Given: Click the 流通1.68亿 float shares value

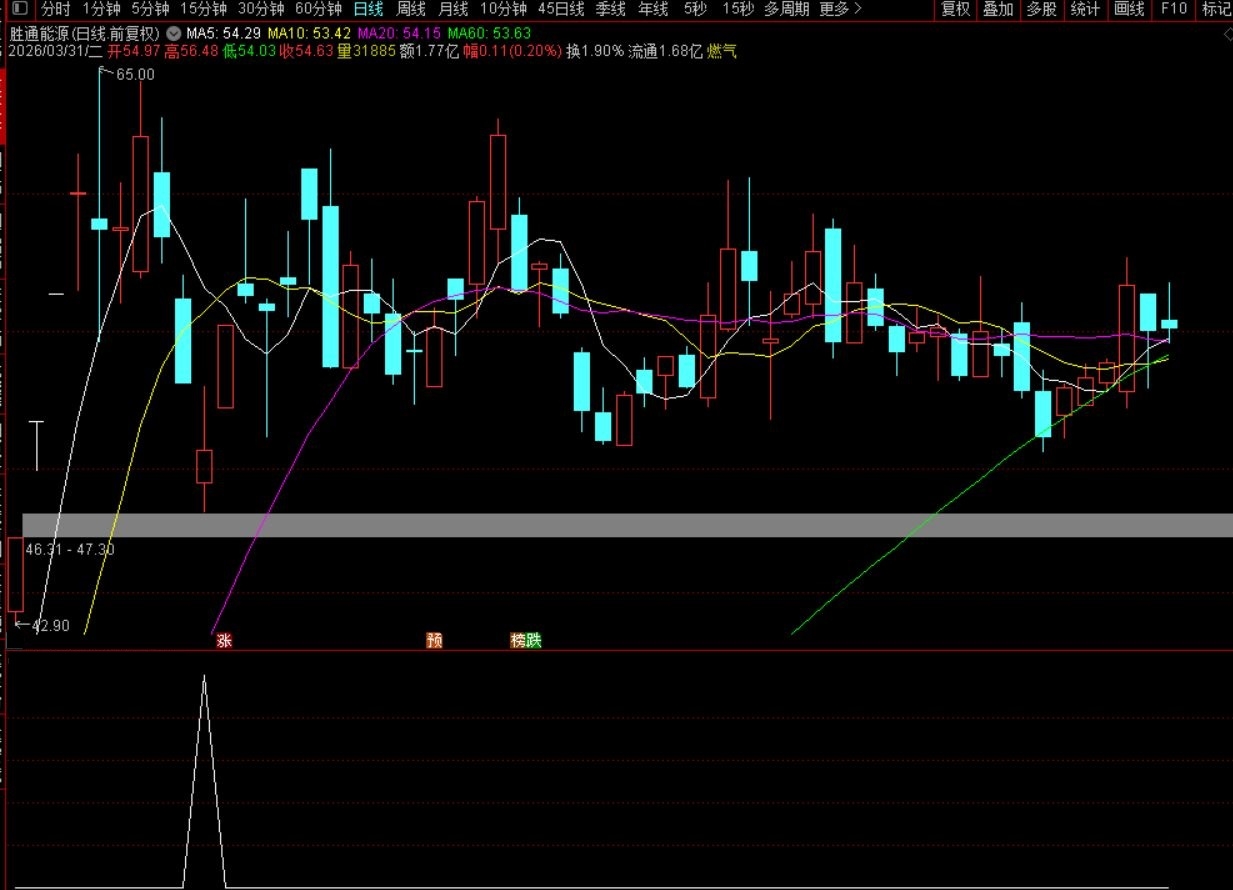Looking at the screenshot, I should click(665, 51).
